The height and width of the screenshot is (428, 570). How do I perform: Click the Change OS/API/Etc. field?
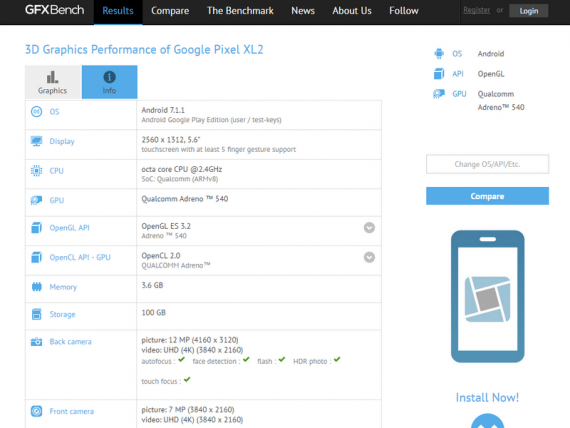(x=487, y=164)
